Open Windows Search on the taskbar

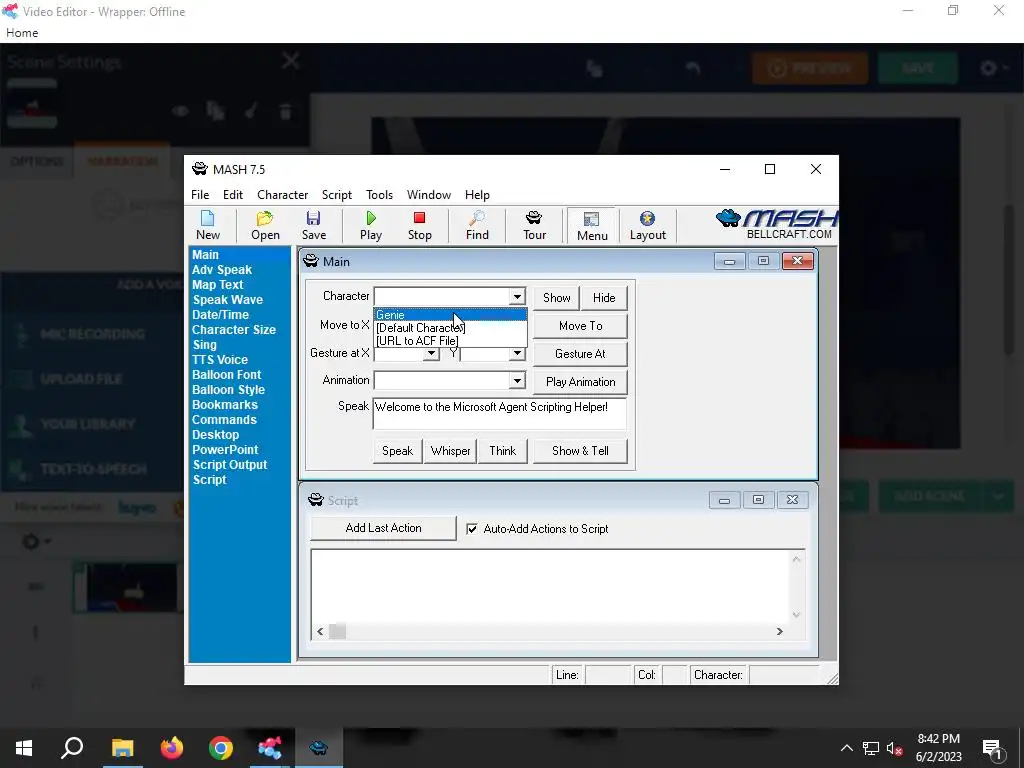pos(72,748)
